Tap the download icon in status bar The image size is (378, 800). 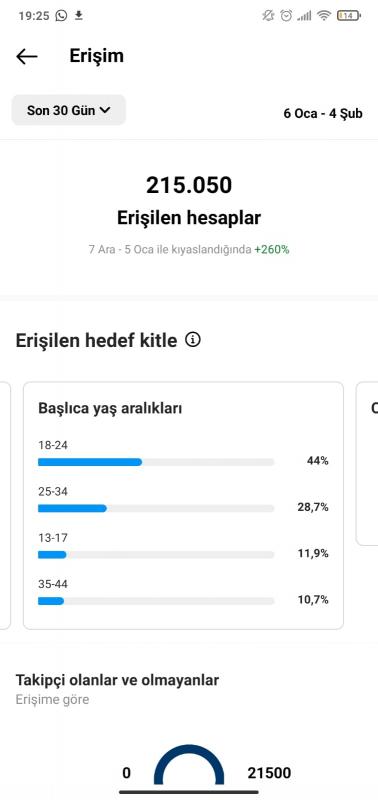(x=79, y=16)
